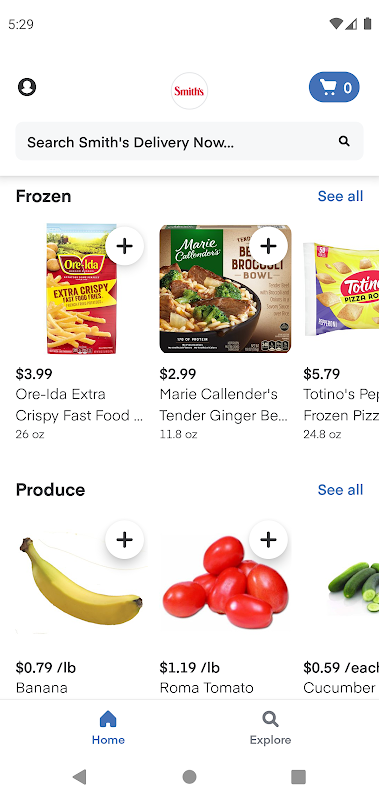
Task: Click the search magnifier icon in search bar
Action: pyautogui.click(x=344, y=141)
